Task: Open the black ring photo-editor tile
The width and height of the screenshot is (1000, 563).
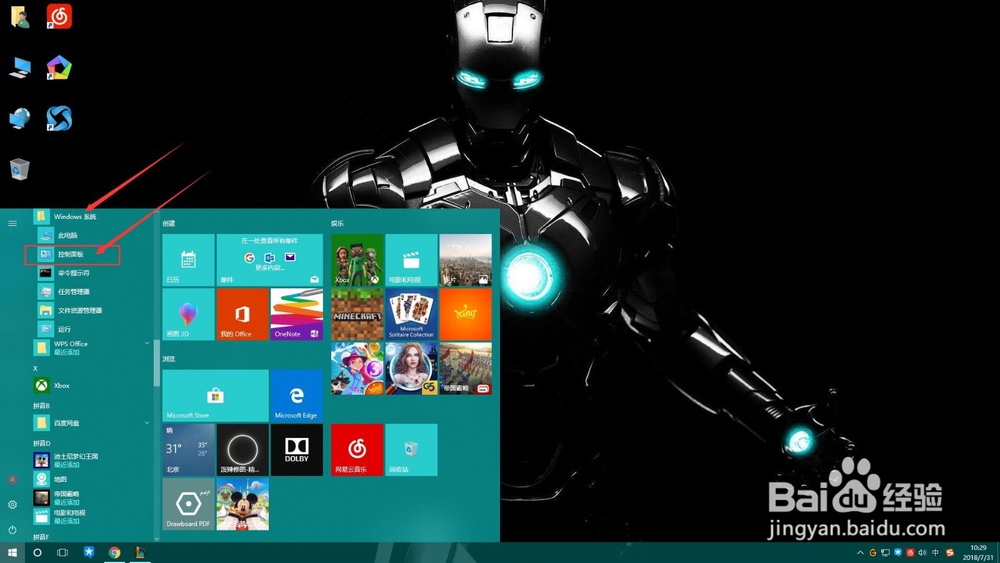Action: 242,450
